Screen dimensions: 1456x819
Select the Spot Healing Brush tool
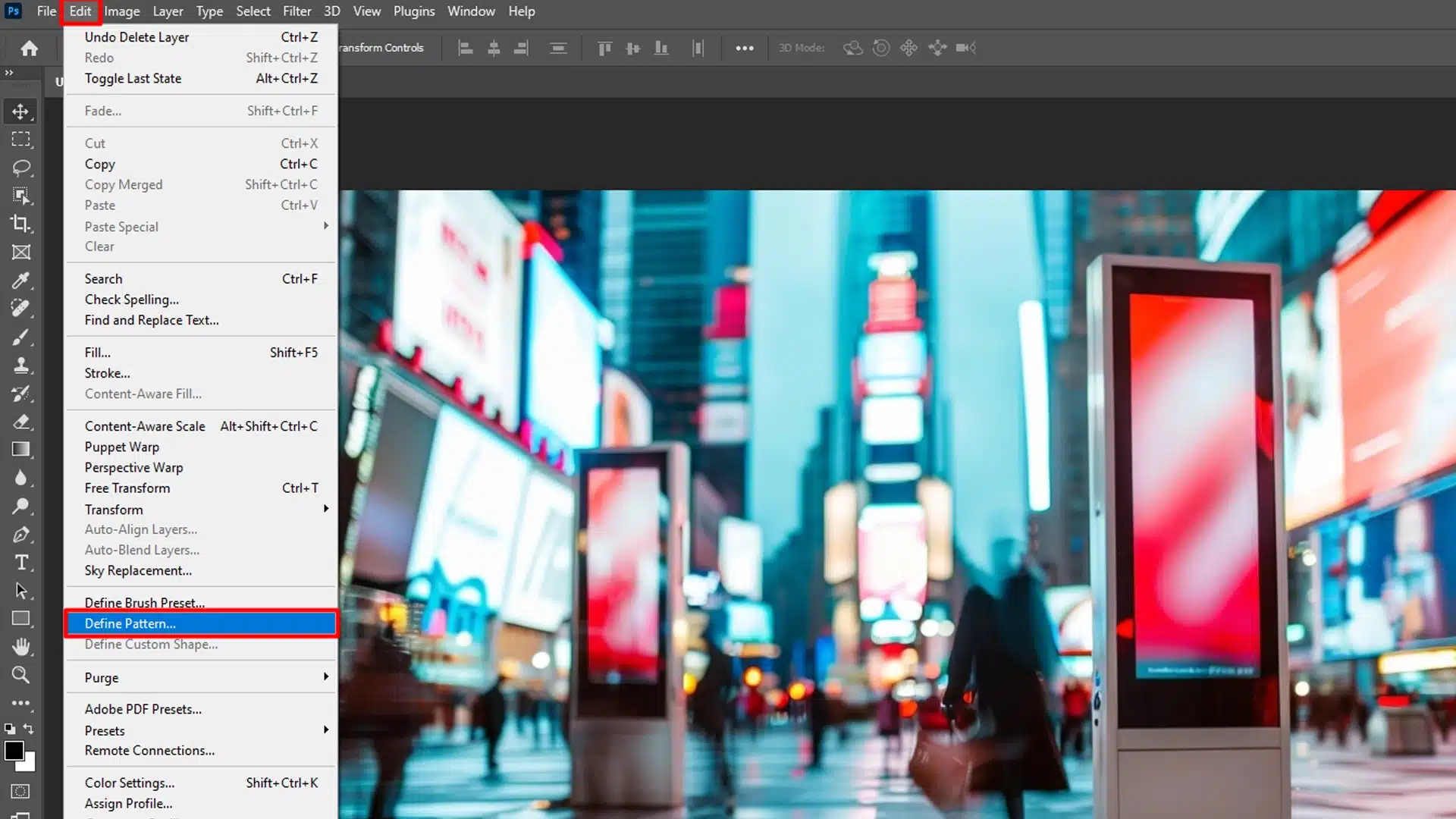(x=20, y=309)
